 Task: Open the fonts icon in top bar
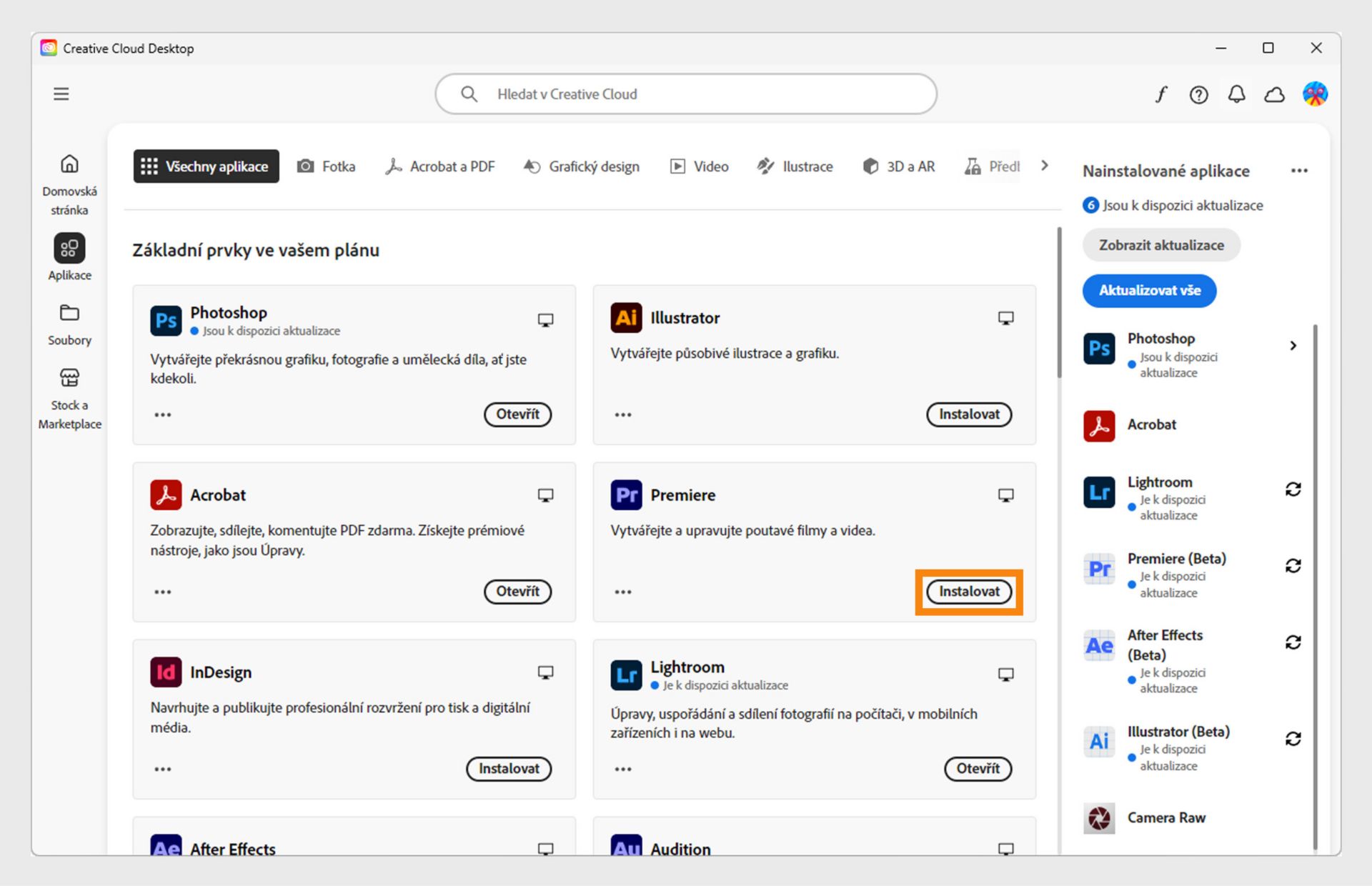1161,94
